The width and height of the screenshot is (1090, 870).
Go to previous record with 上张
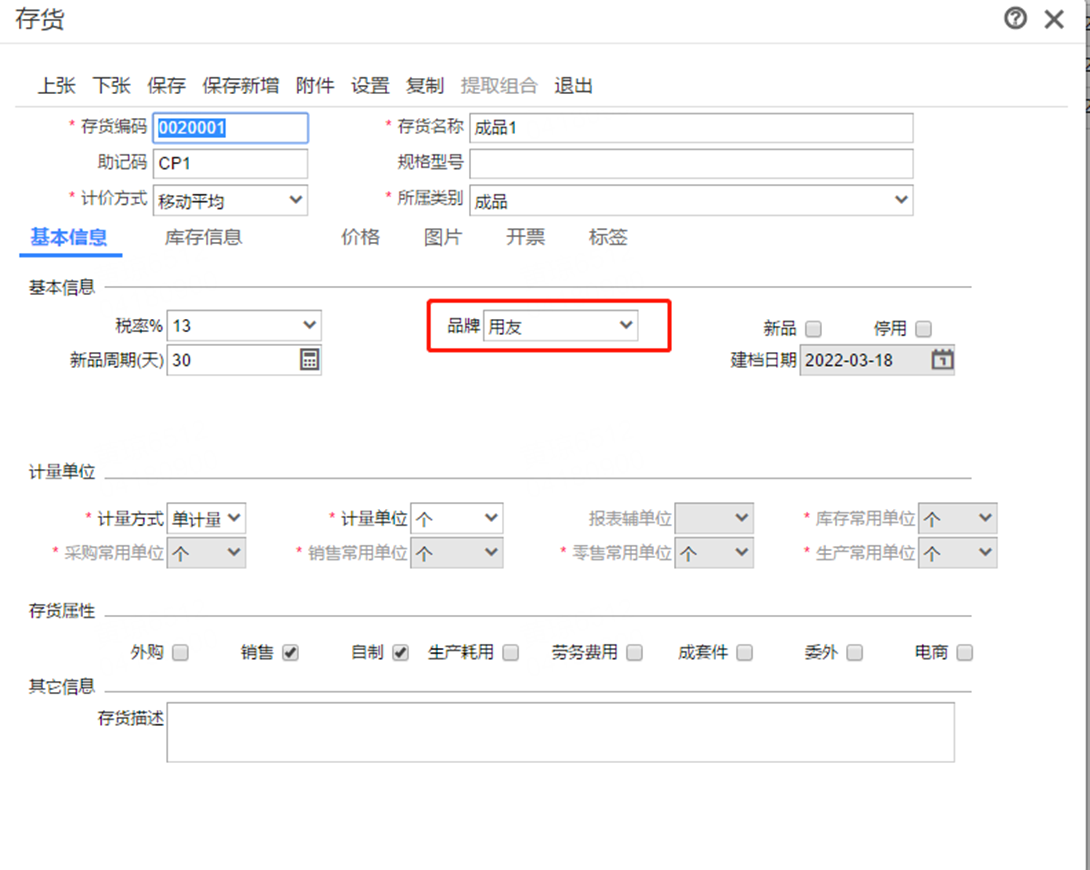(x=56, y=85)
